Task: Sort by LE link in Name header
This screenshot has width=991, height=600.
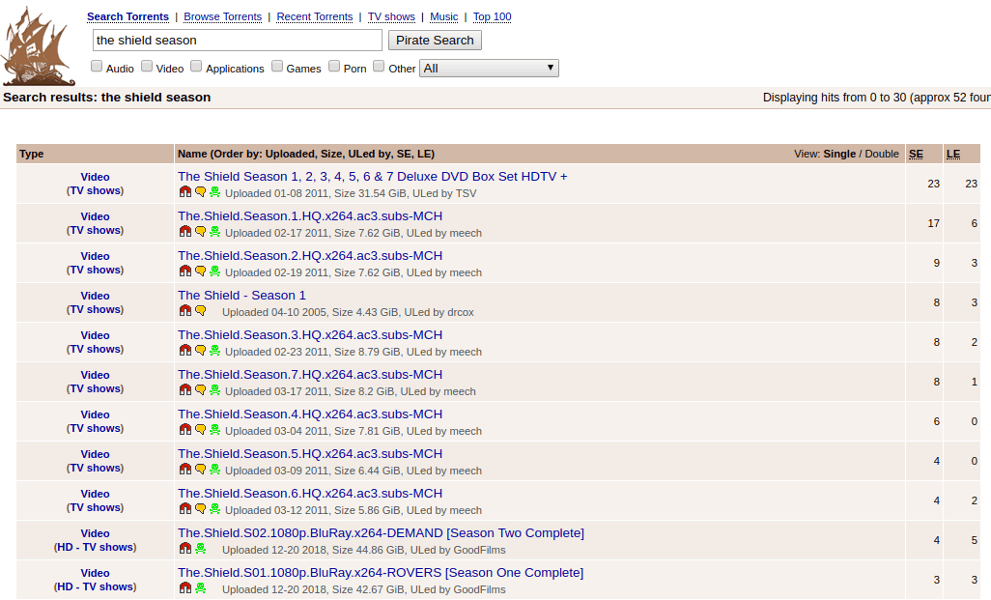Action: 423,154
